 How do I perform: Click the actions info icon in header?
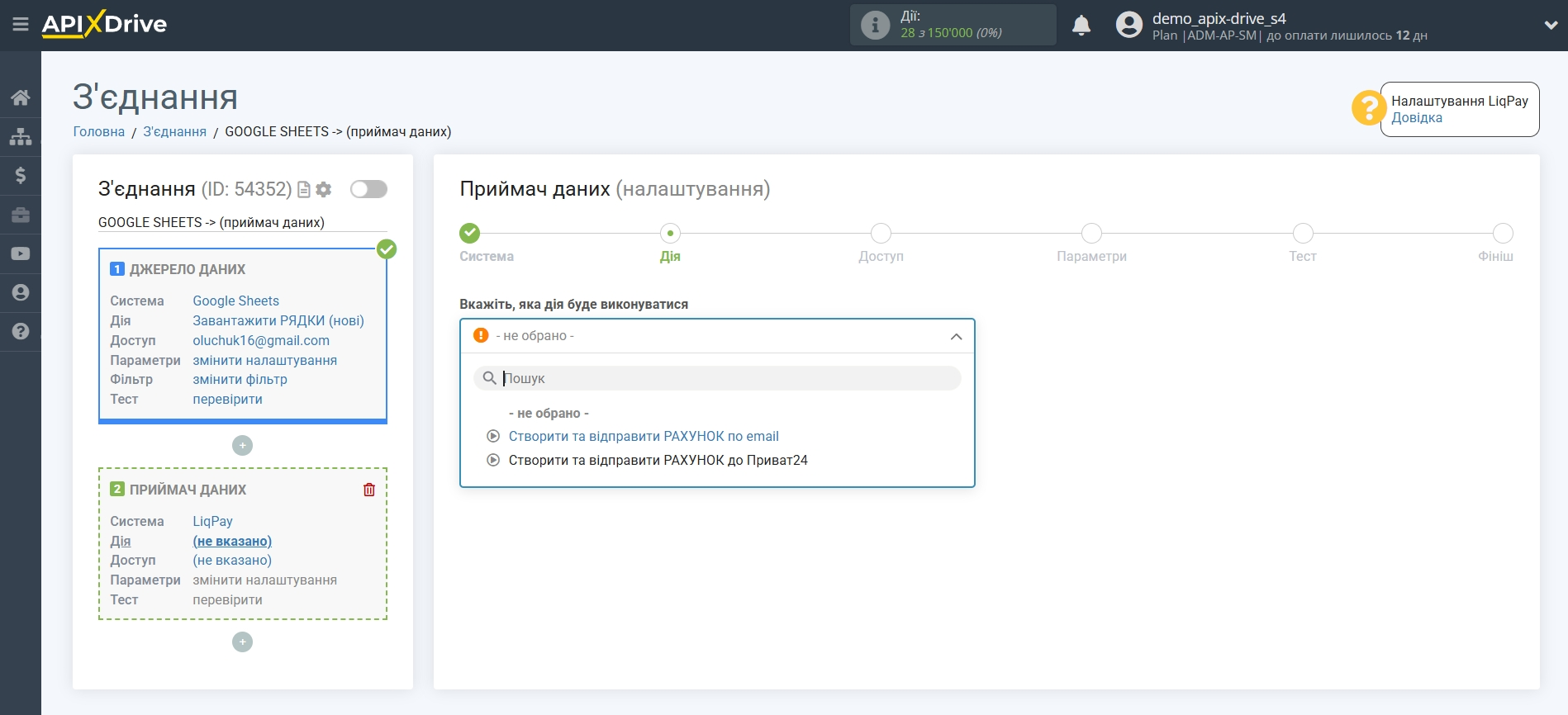tap(875, 25)
